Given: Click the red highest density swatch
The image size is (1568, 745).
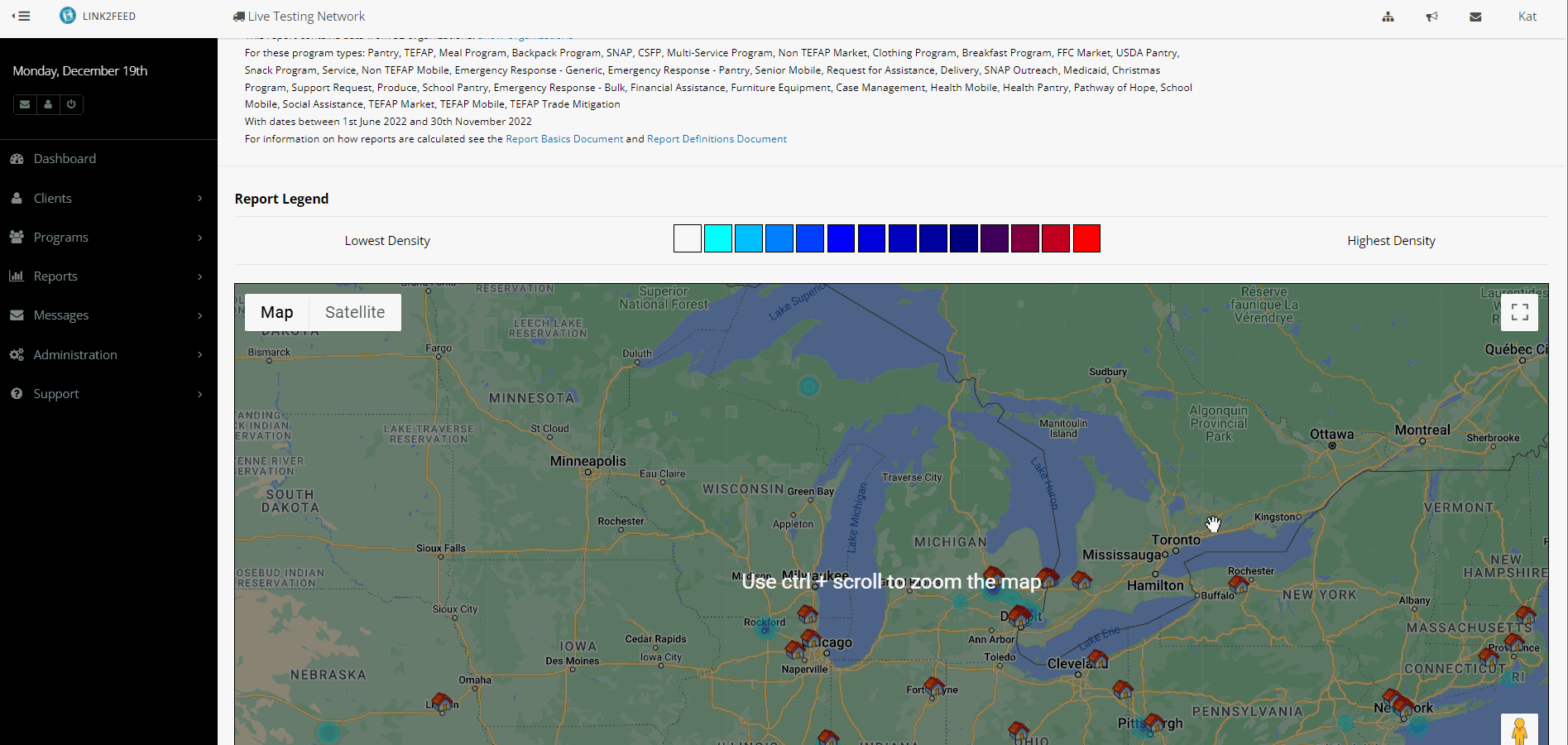Looking at the screenshot, I should 1086,238.
